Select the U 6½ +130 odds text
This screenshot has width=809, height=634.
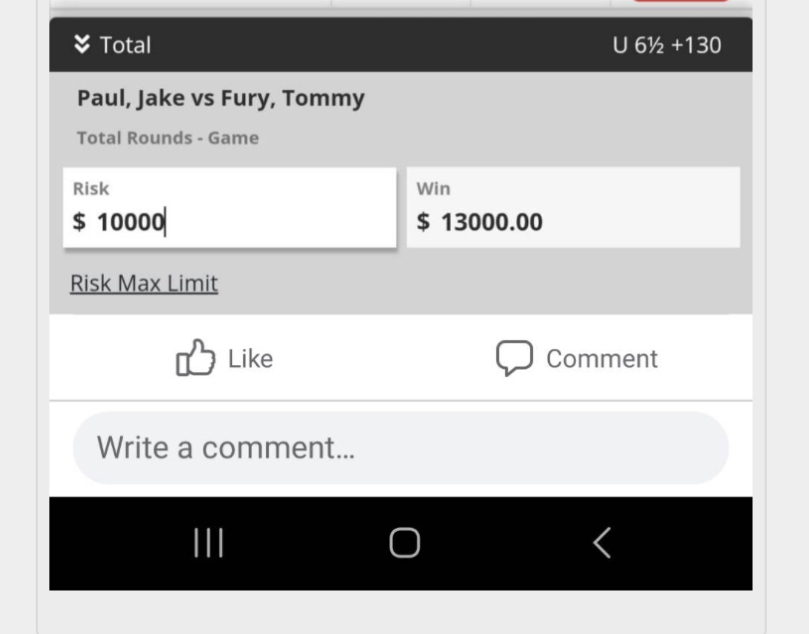[x=667, y=45]
